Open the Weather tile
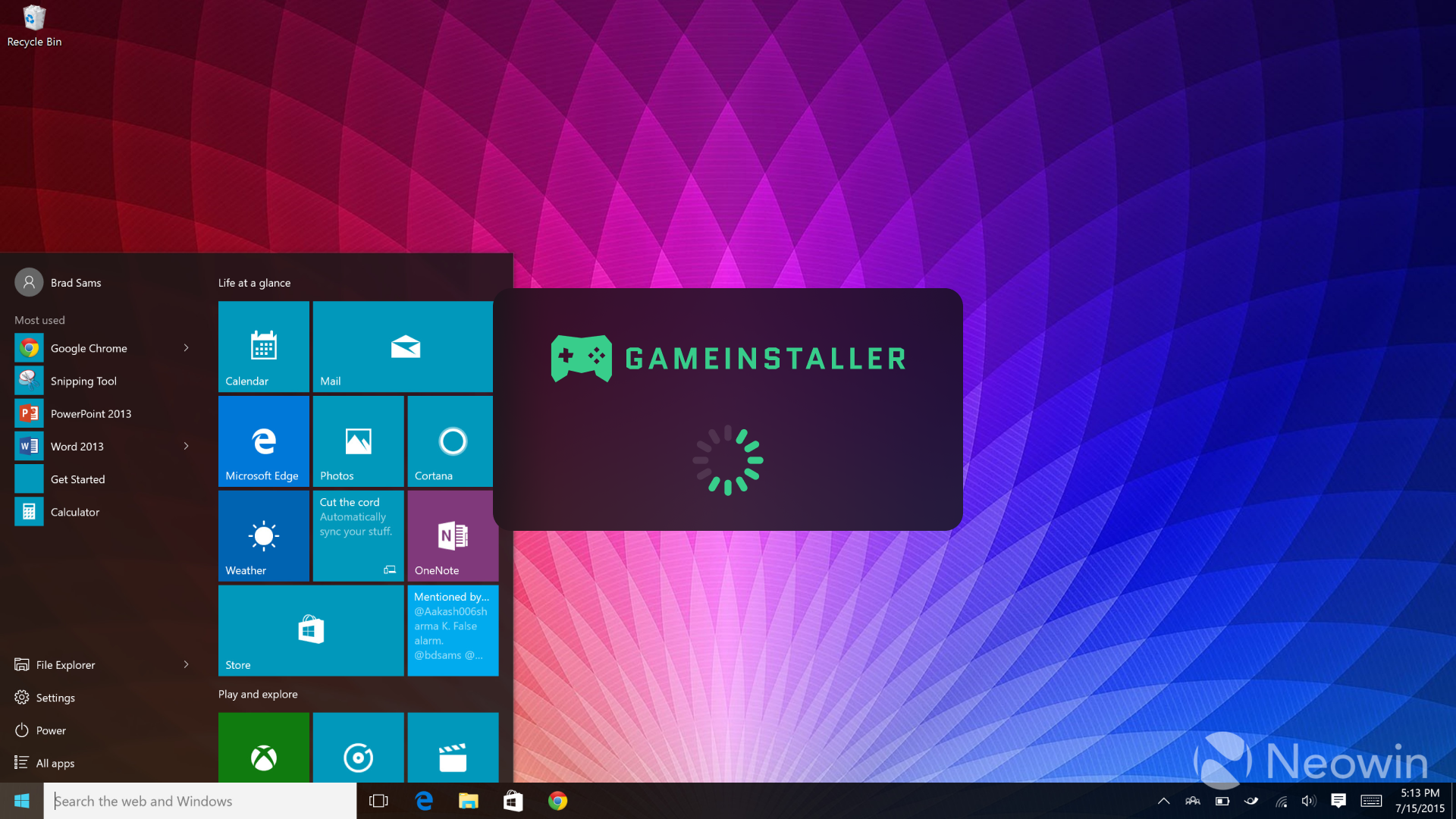1456x819 pixels. pyautogui.click(x=264, y=536)
